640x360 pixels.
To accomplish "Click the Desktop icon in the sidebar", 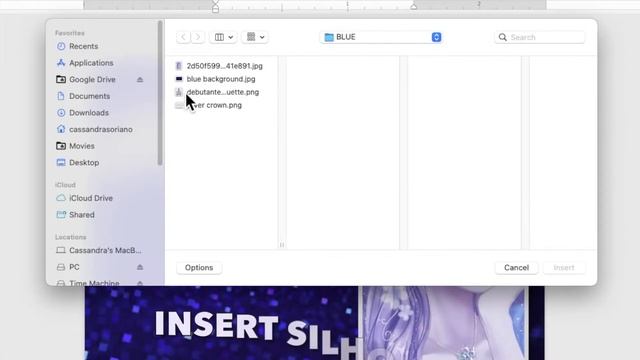I will tap(61, 162).
